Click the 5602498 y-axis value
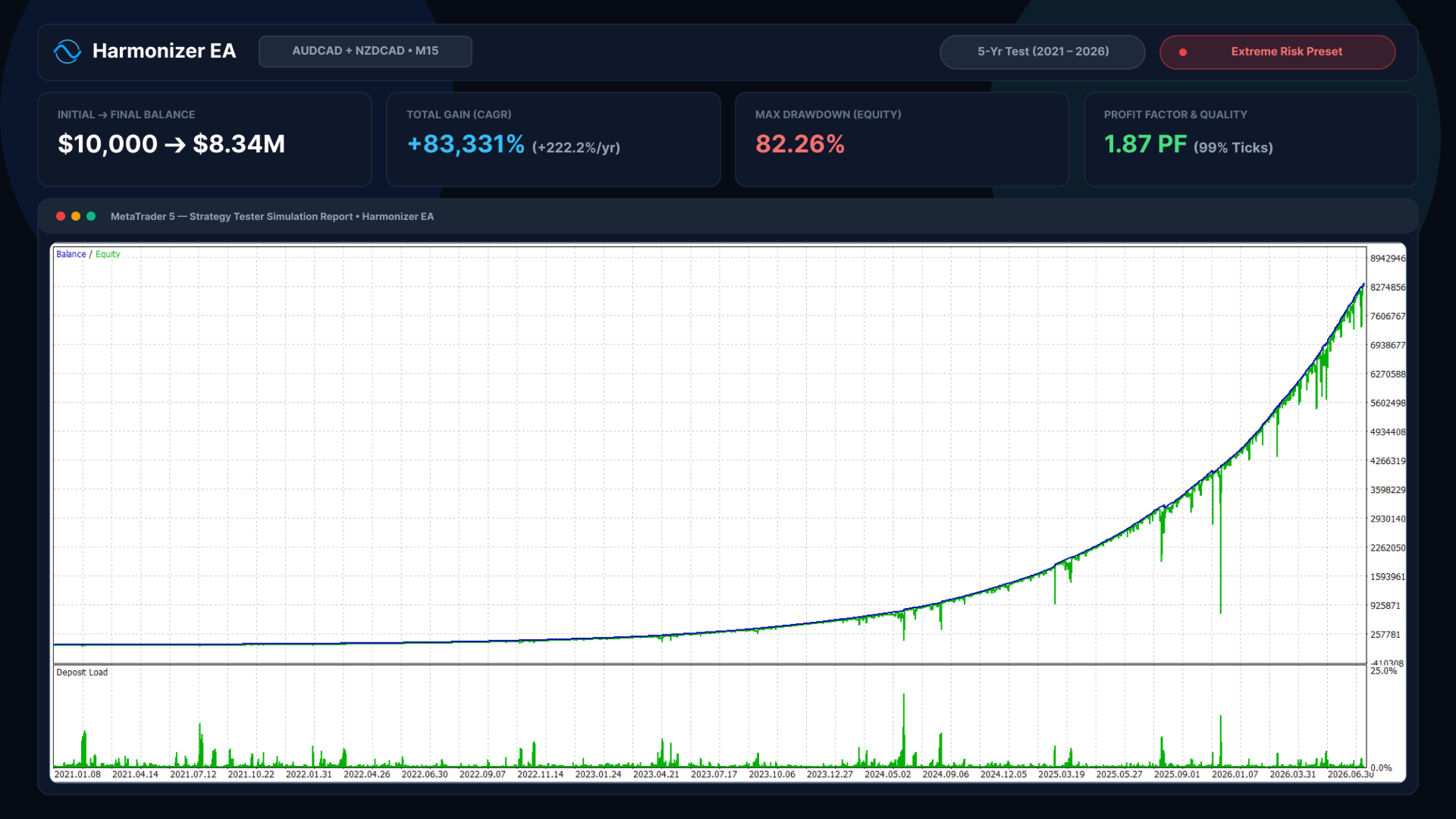 1388,403
